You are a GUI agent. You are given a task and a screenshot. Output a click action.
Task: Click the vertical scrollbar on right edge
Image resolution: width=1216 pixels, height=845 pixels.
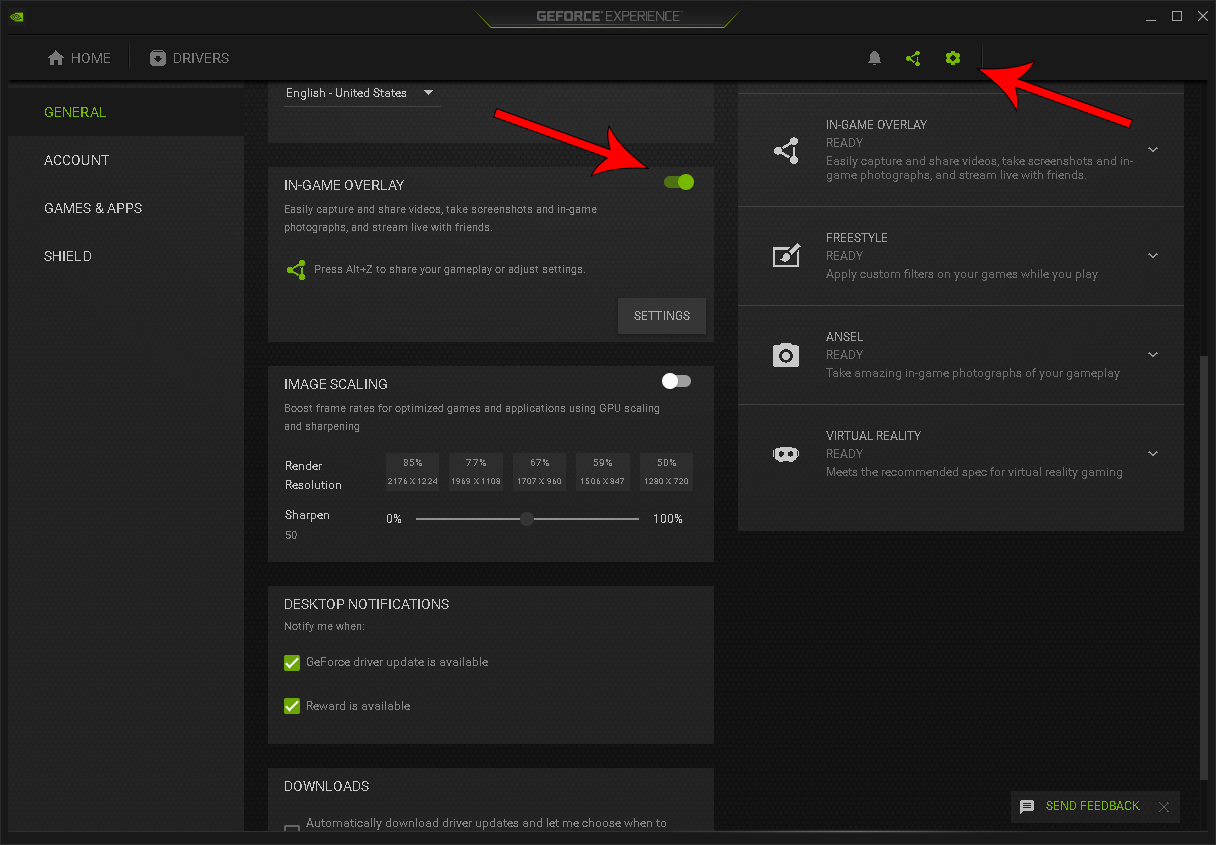[x=1204, y=567]
